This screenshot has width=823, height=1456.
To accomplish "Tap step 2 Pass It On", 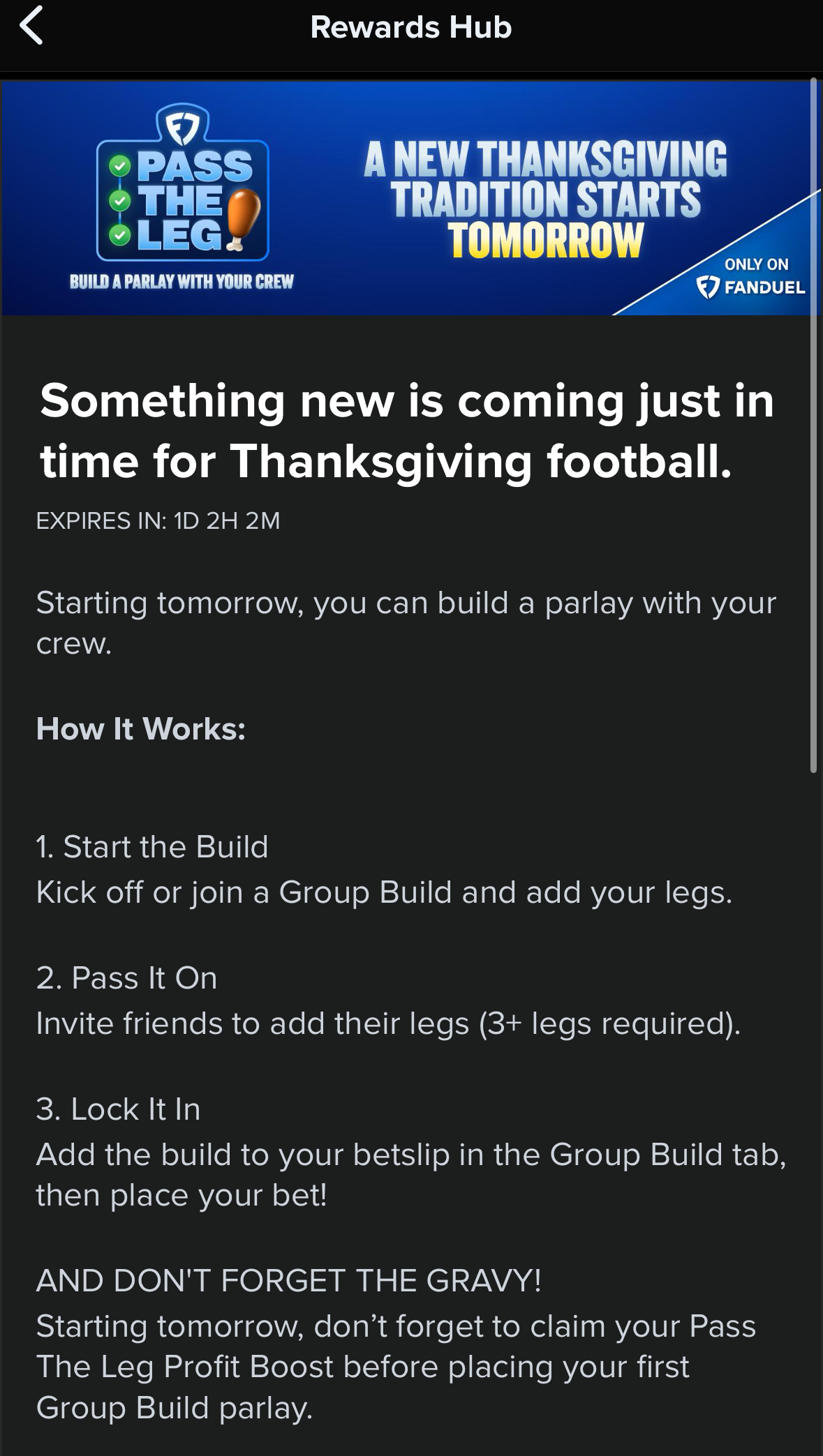I will pos(126,977).
